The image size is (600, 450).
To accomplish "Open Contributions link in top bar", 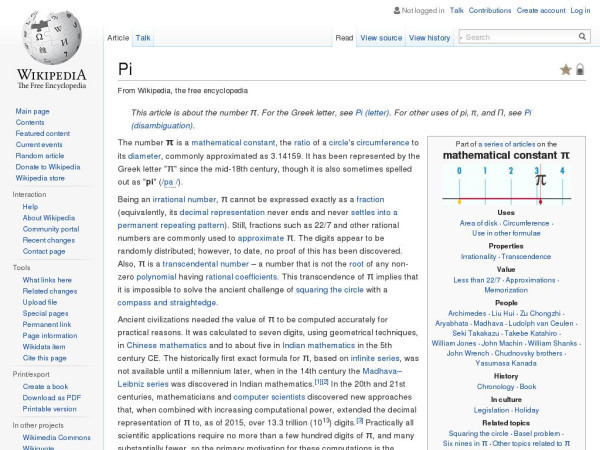I will 490,10.
